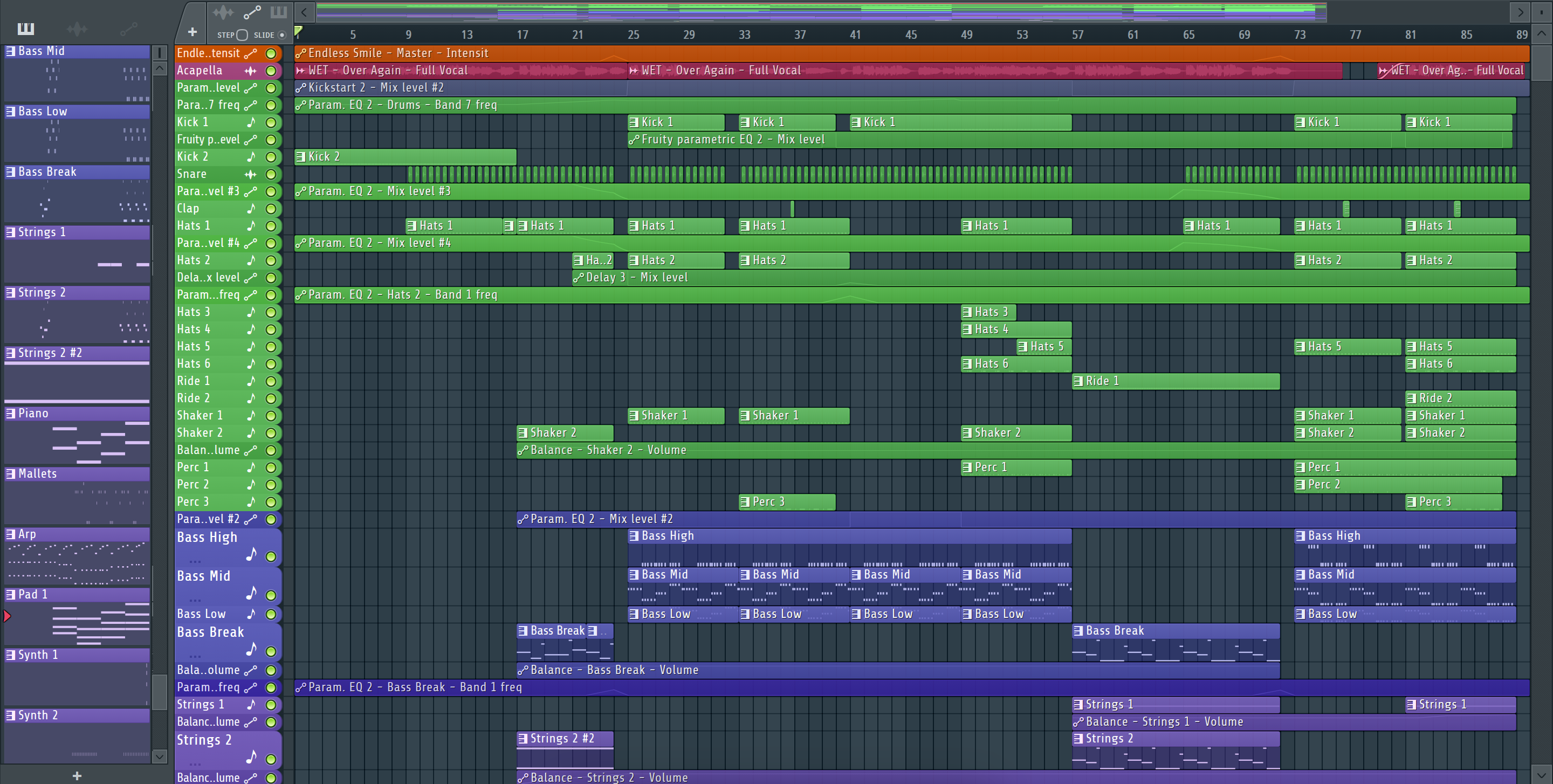The height and width of the screenshot is (784, 1553).
Task: Click the Bass High track note icon
Action: (251, 554)
